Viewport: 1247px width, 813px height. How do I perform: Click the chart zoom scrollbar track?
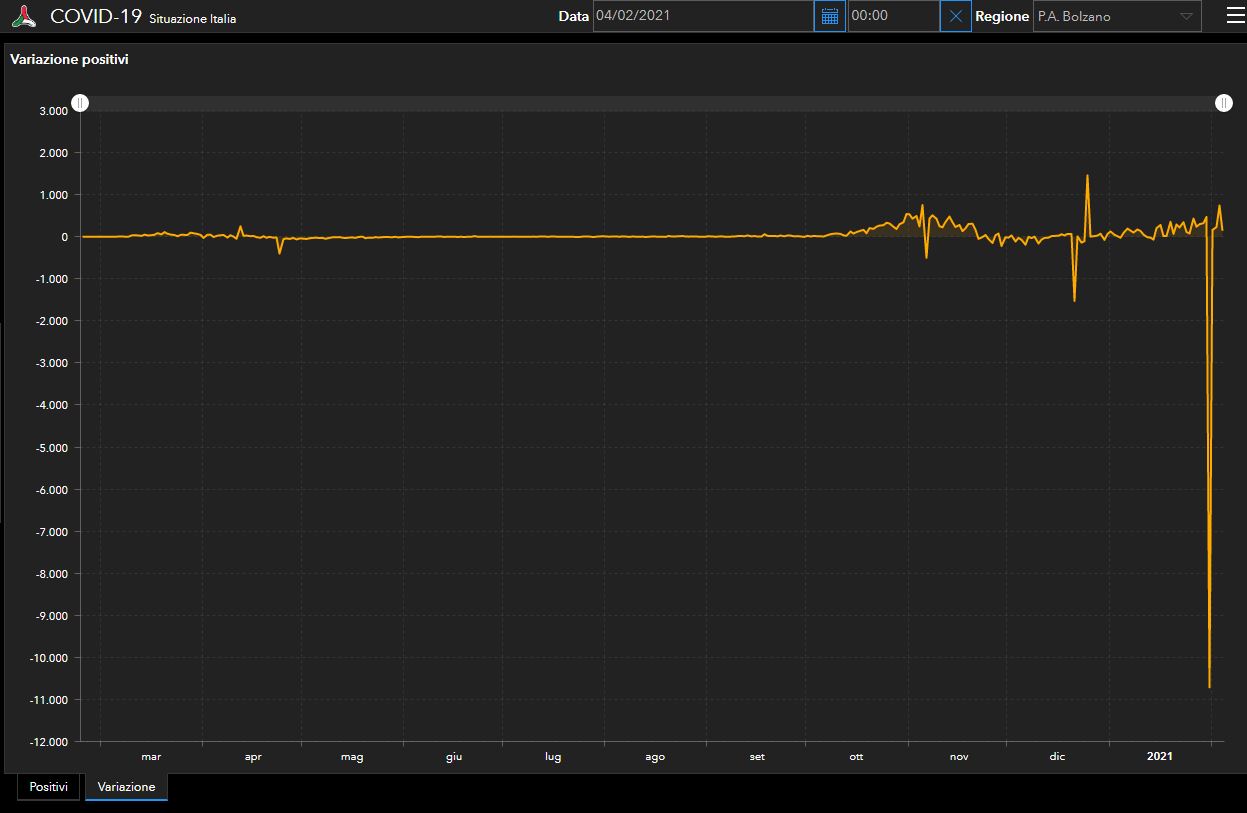coord(652,103)
